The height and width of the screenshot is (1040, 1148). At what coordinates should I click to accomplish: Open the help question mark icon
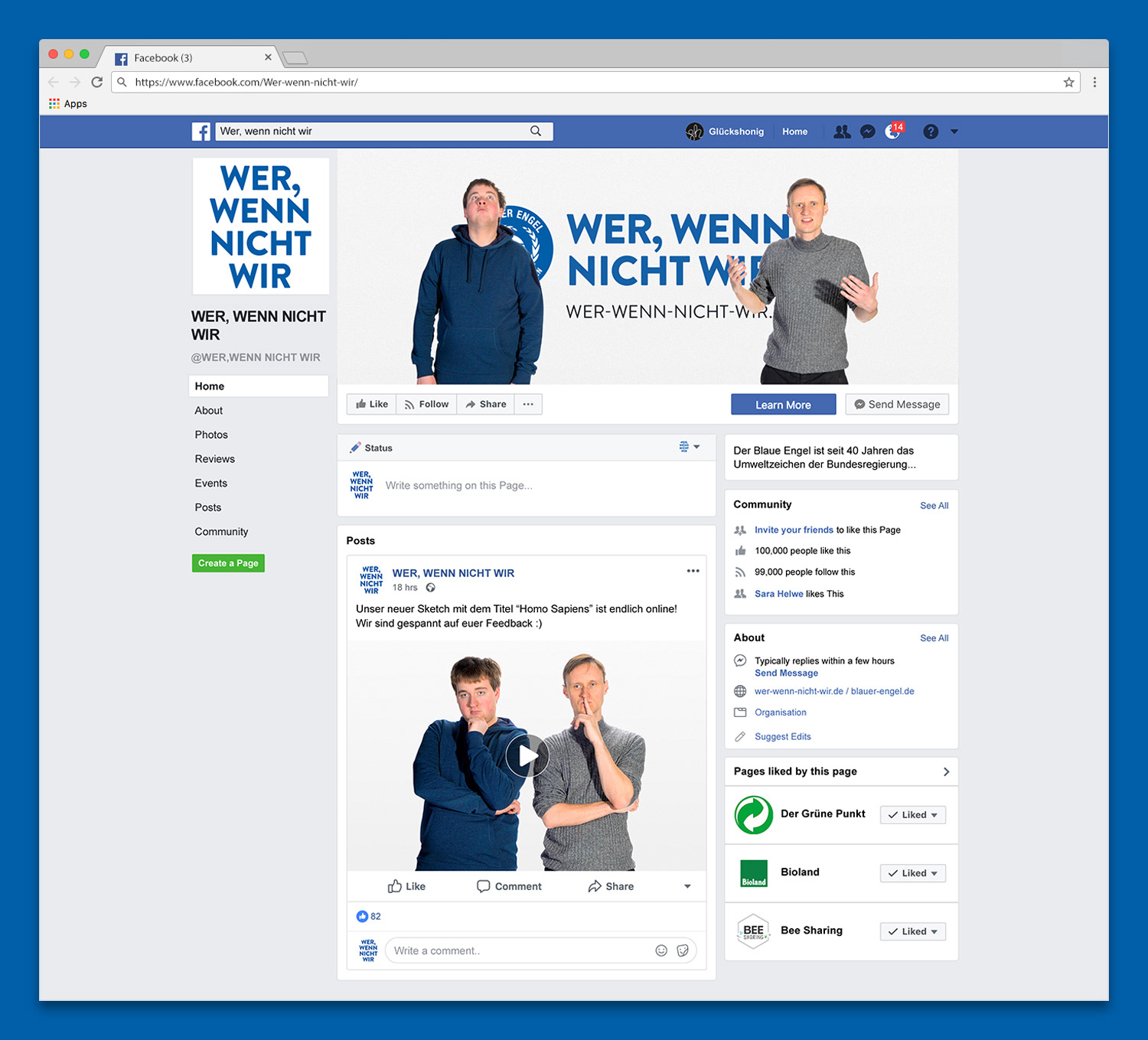point(931,132)
